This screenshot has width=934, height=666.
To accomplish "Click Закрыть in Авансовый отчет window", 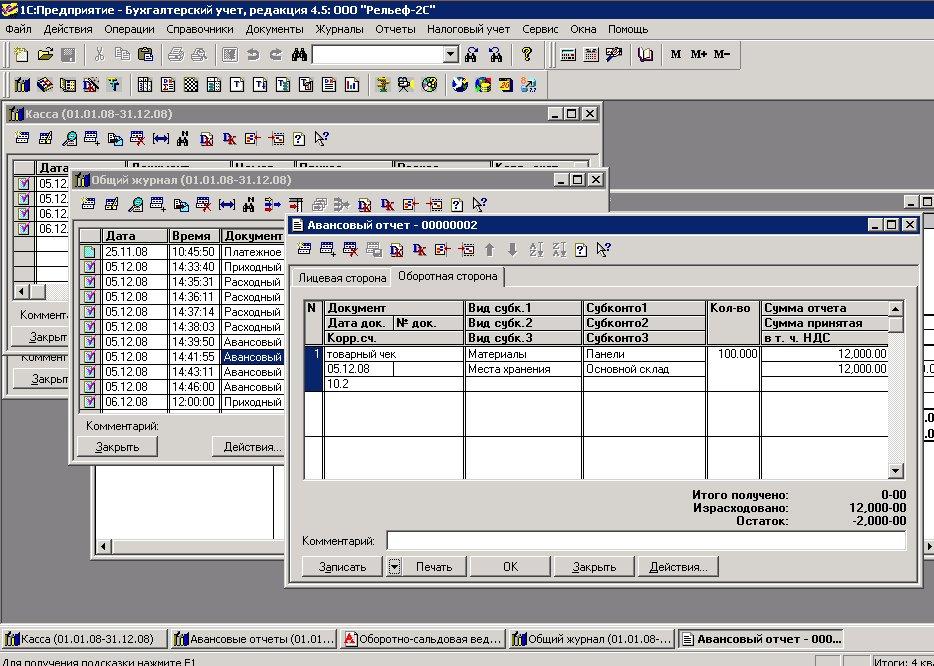I will click(x=594, y=567).
